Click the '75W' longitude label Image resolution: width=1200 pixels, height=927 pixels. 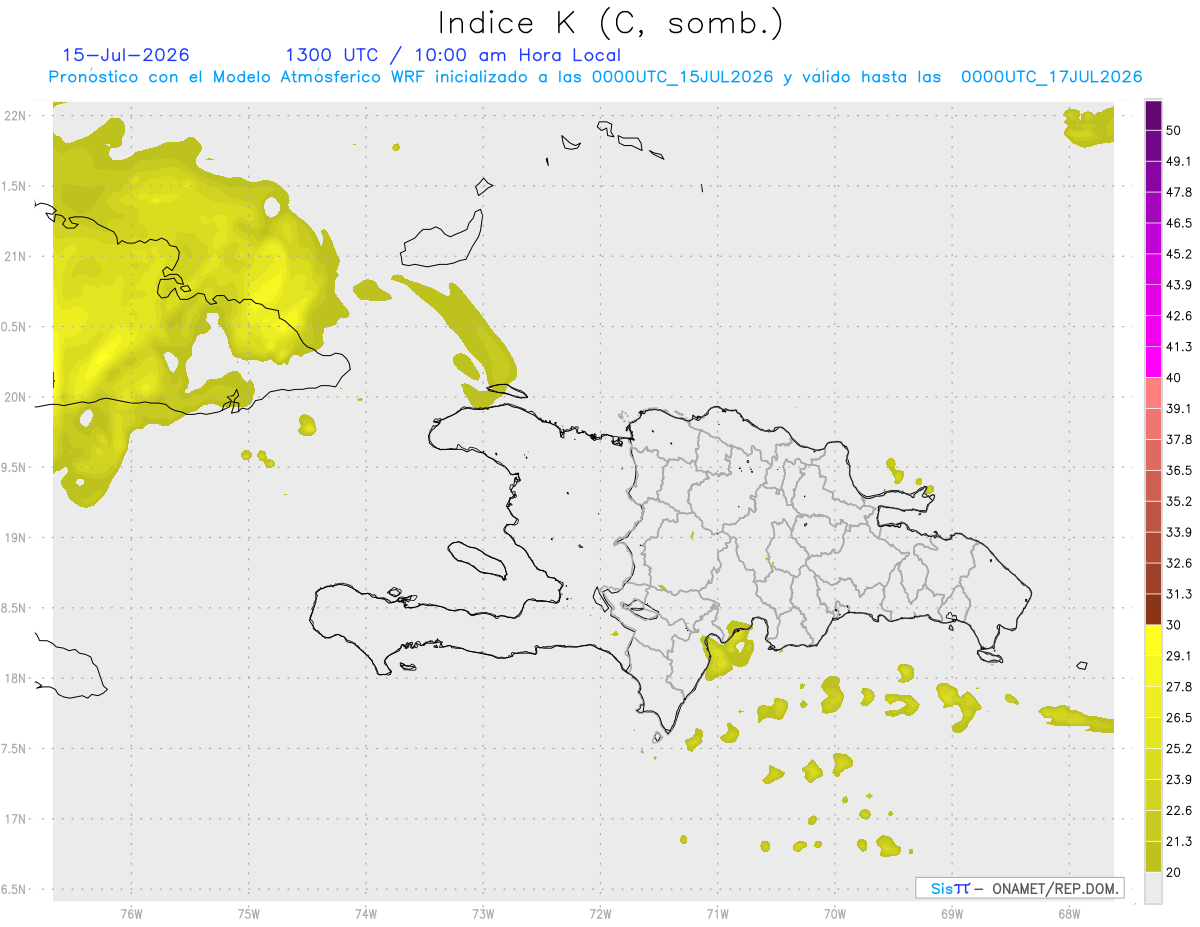pos(248,914)
